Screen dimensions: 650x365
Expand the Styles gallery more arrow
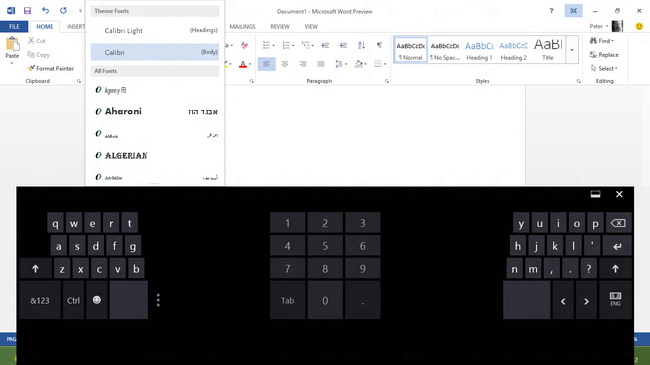point(572,50)
